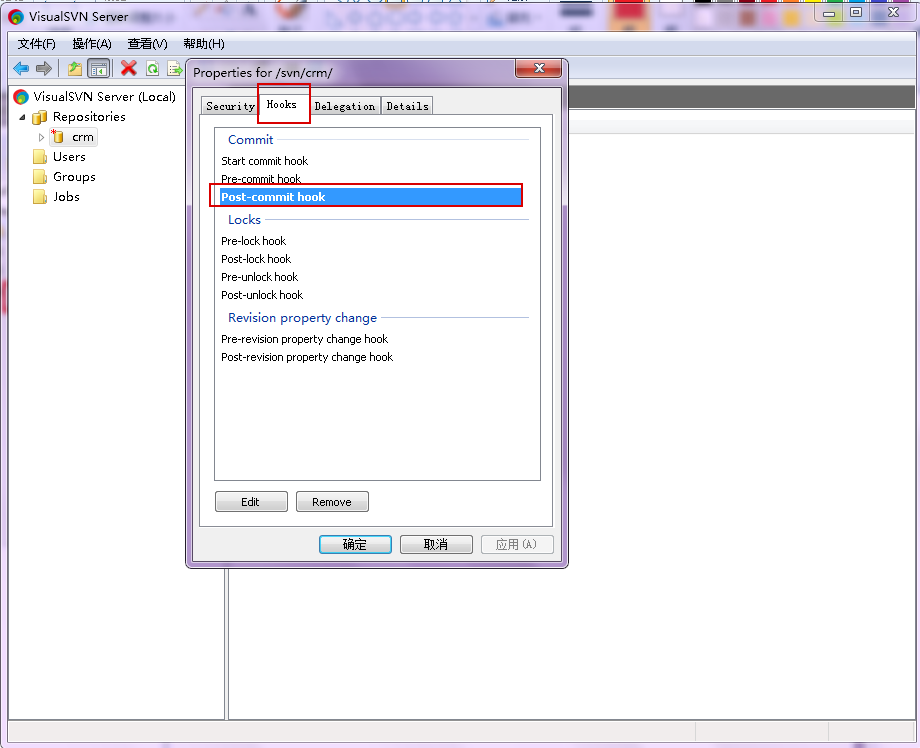Click VisualSVN Server (Local) root icon

coord(21,97)
